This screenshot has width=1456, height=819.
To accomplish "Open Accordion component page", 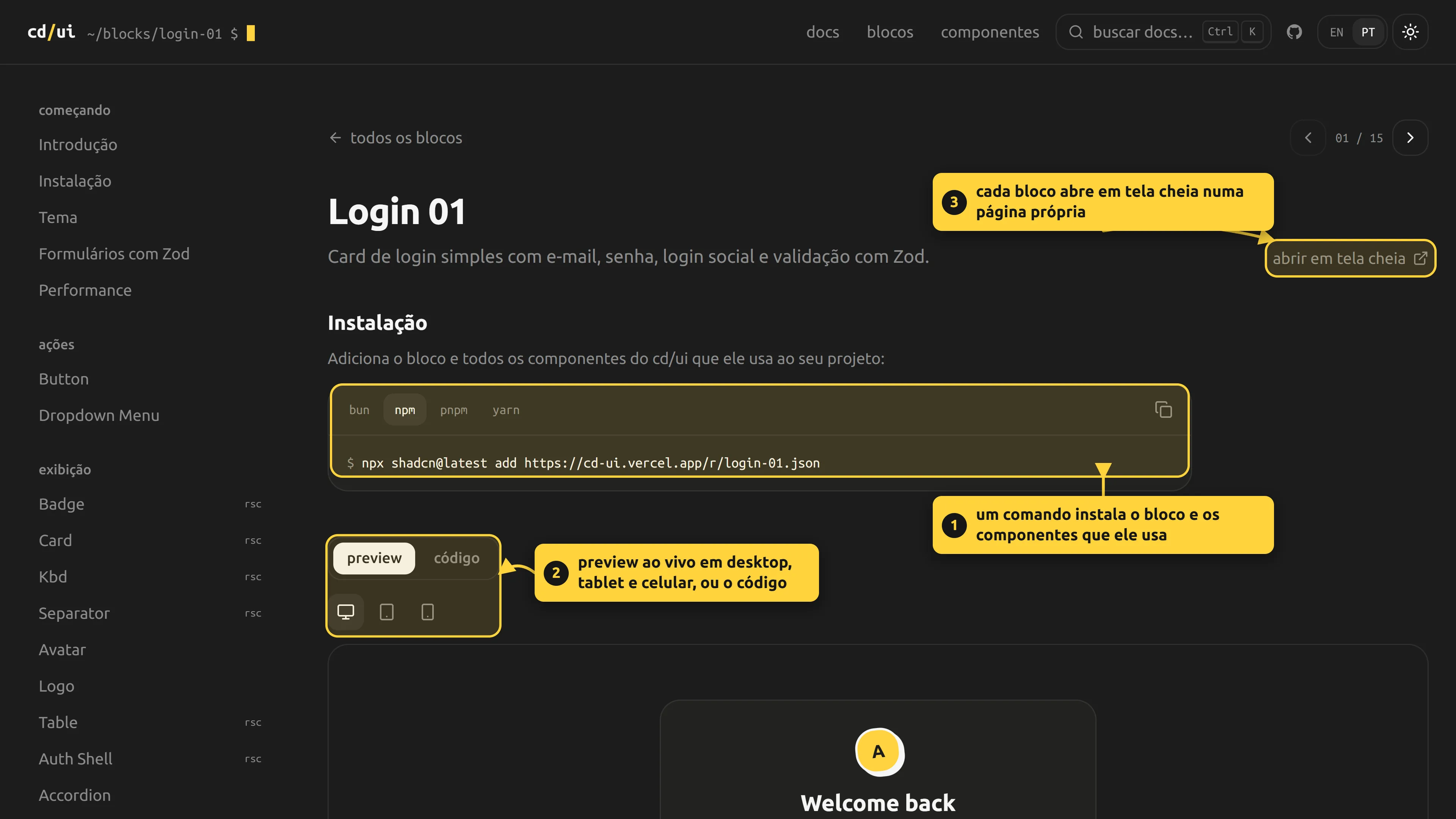I will (x=75, y=795).
